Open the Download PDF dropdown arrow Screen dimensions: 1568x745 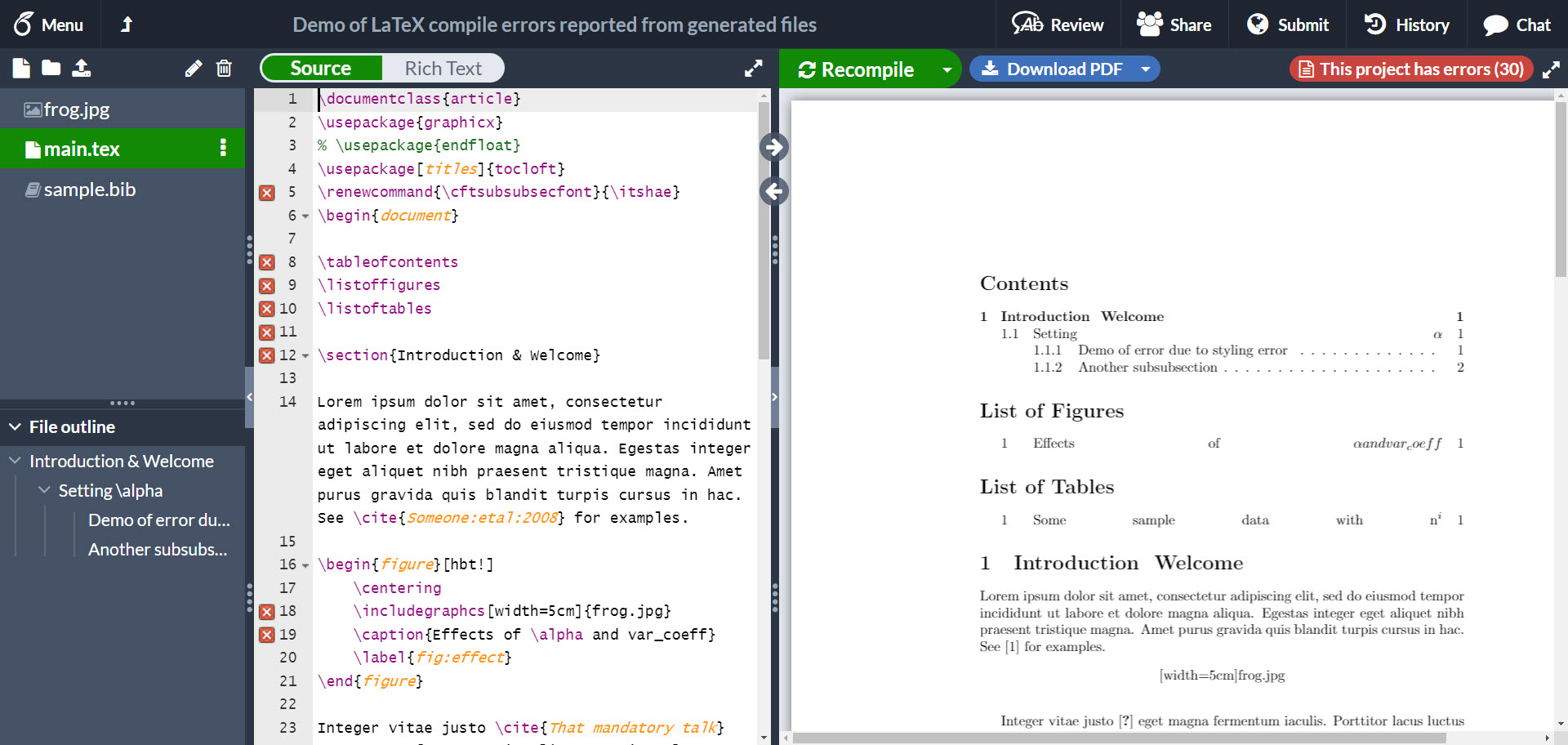pyautogui.click(x=1146, y=69)
